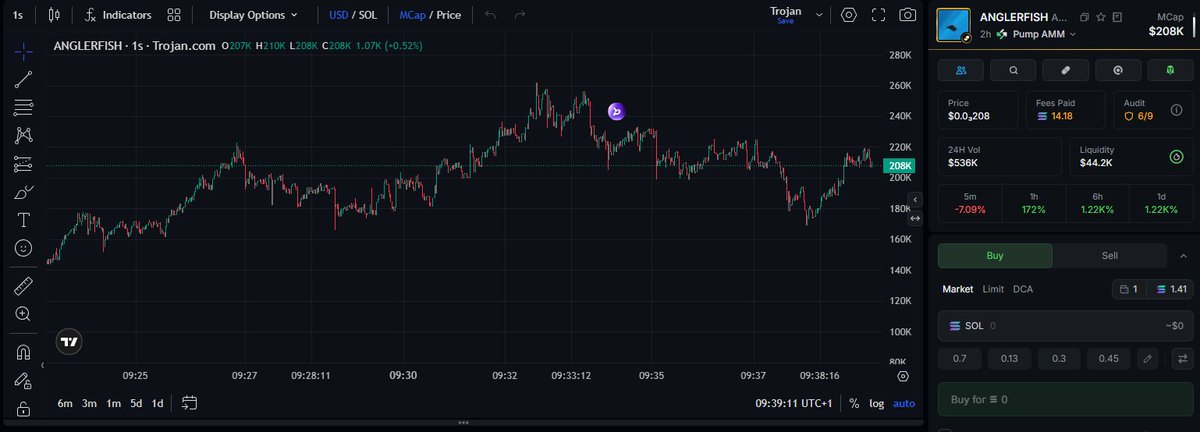Open the search magnifier button in token panel
Viewport: 1200px width, 432px height.
pos(1014,70)
